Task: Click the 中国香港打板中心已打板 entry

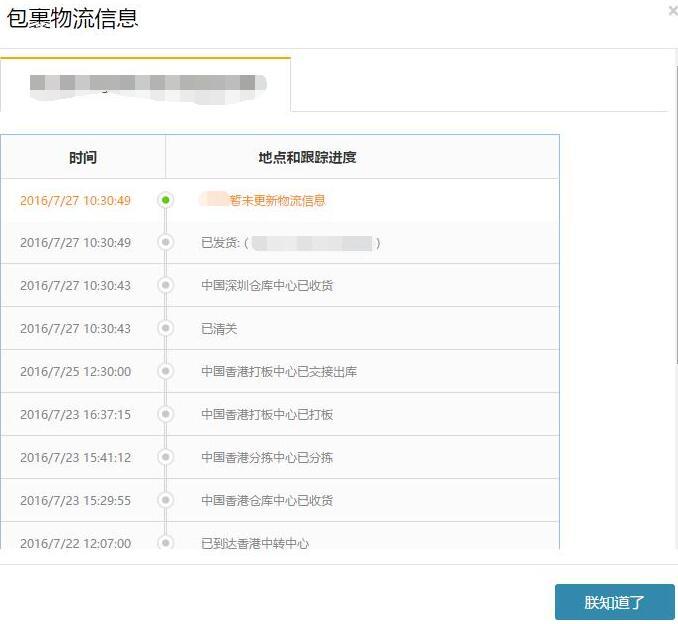Action: coord(267,415)
